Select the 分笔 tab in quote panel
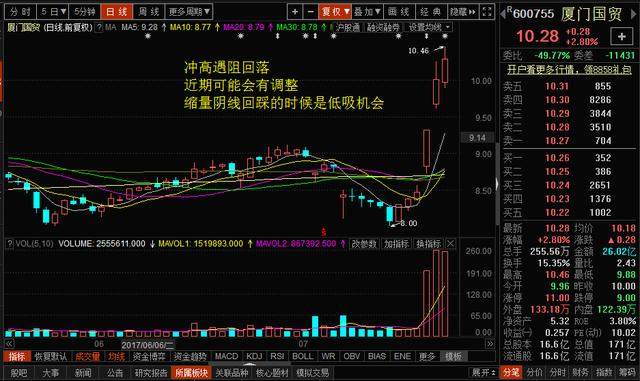 (511, 372)
